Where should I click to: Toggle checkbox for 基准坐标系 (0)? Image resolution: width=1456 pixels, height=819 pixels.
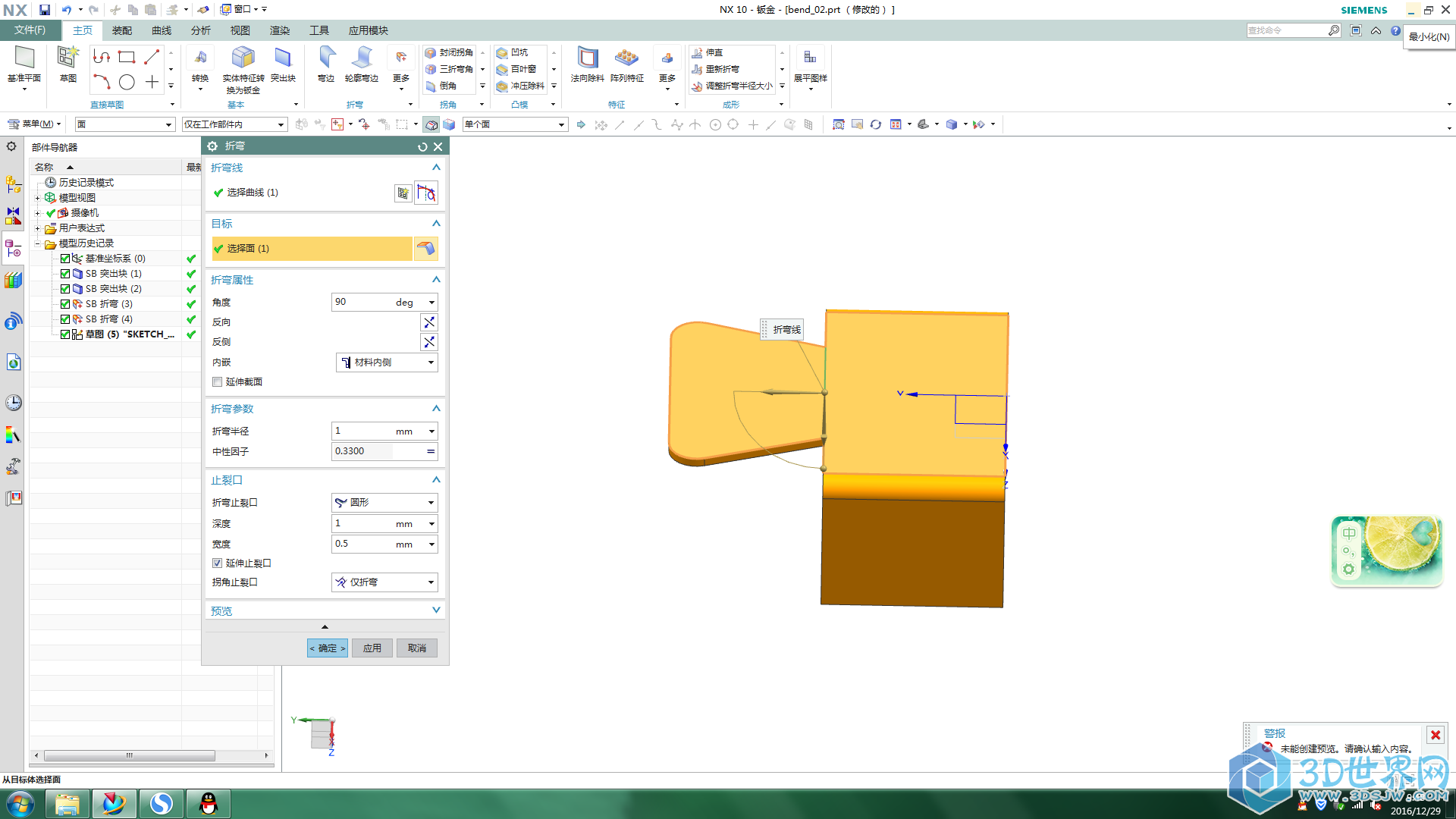[65, 259]
